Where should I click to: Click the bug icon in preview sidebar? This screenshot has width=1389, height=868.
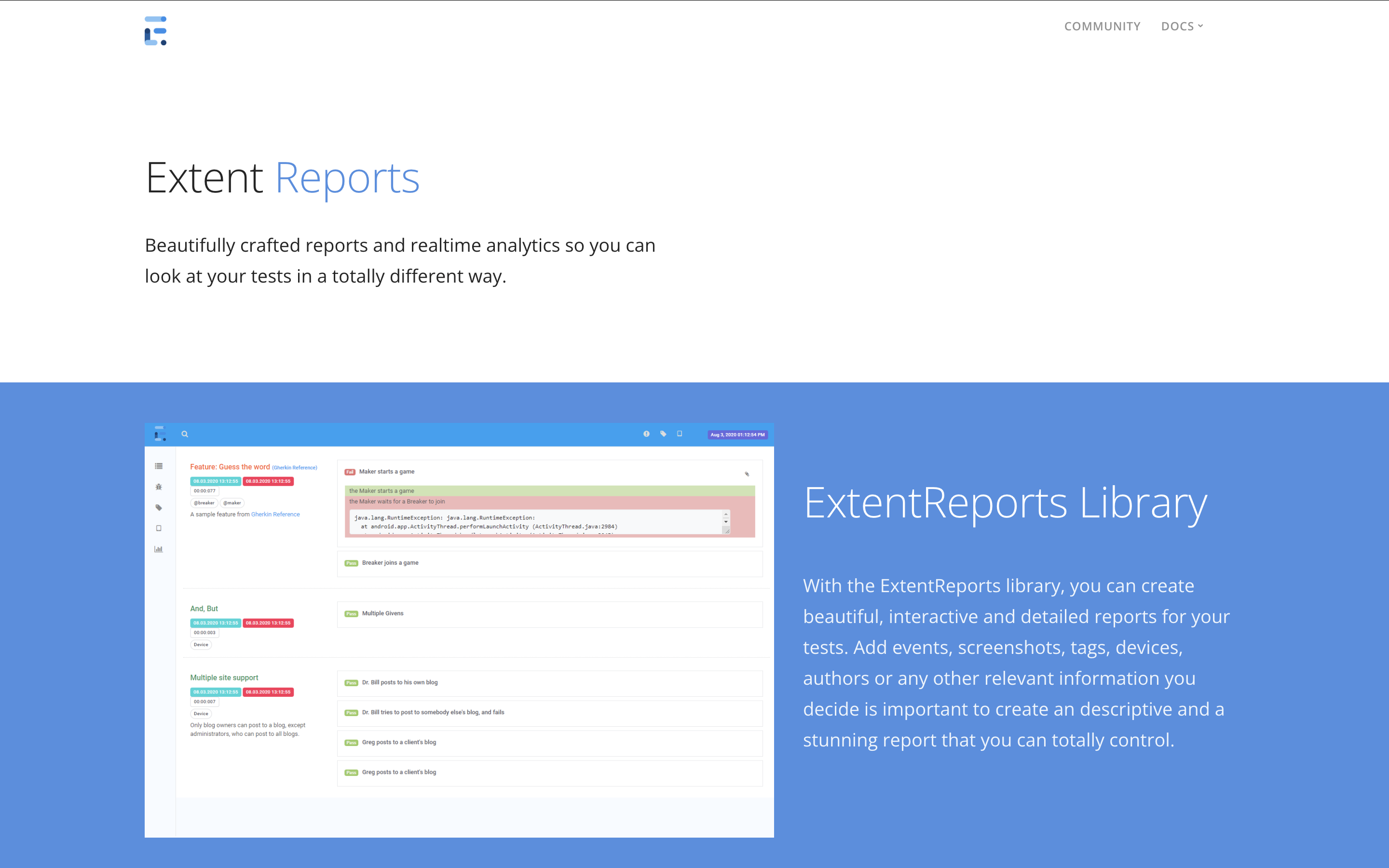pos(158,487)
